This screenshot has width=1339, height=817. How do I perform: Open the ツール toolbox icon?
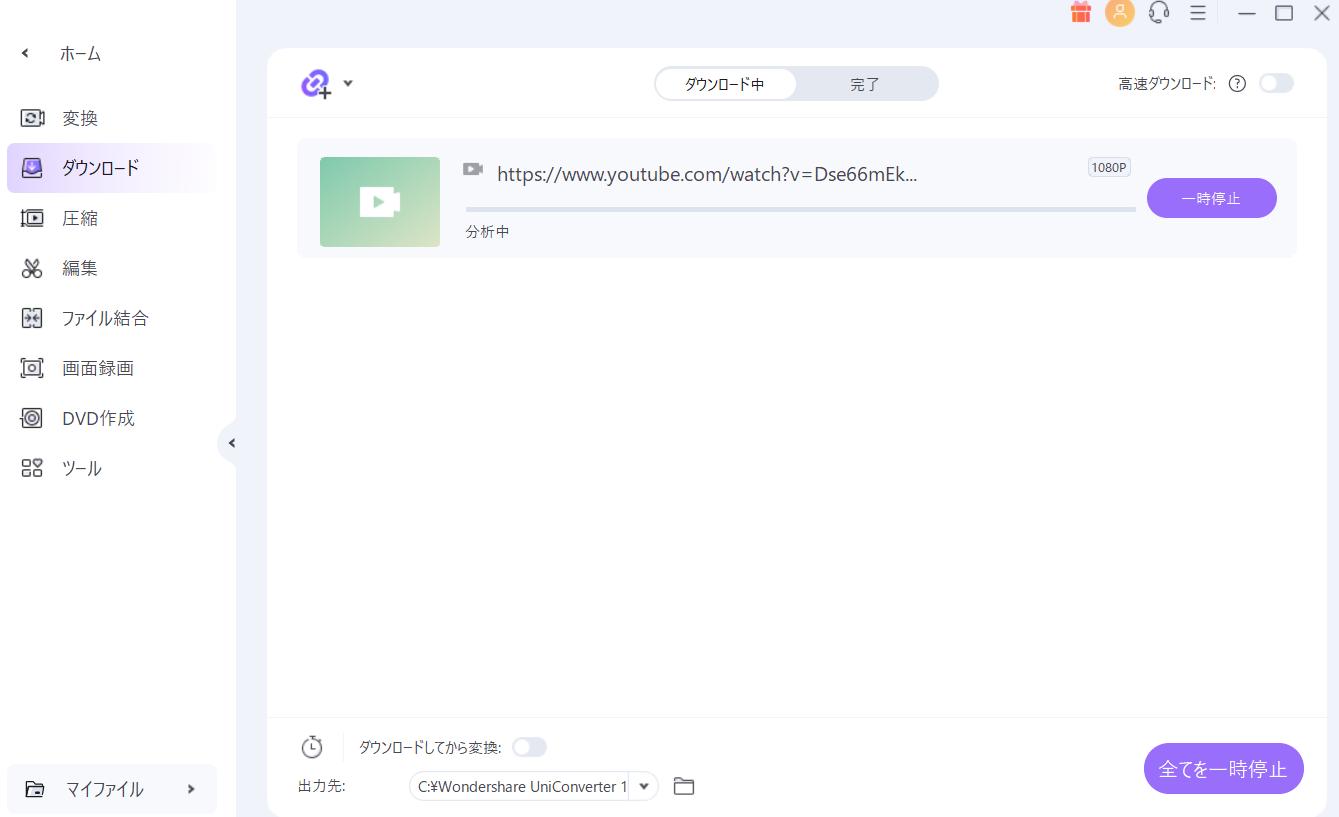pyautogui.click(x=32, y=468)
